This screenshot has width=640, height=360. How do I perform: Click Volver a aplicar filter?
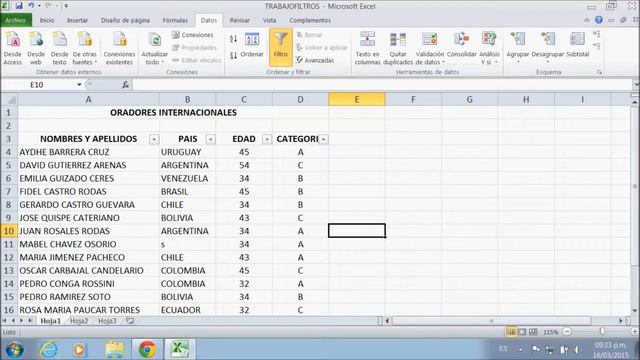pos(322,48)
